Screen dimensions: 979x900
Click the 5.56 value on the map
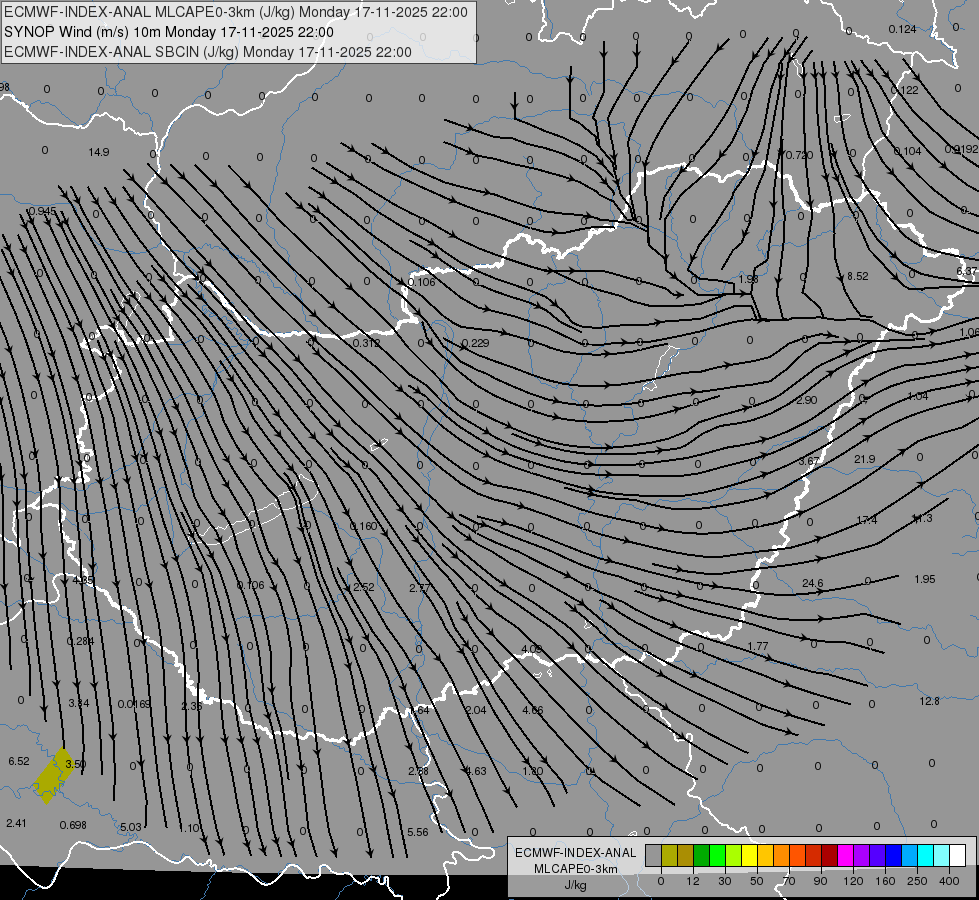[418, 832]
